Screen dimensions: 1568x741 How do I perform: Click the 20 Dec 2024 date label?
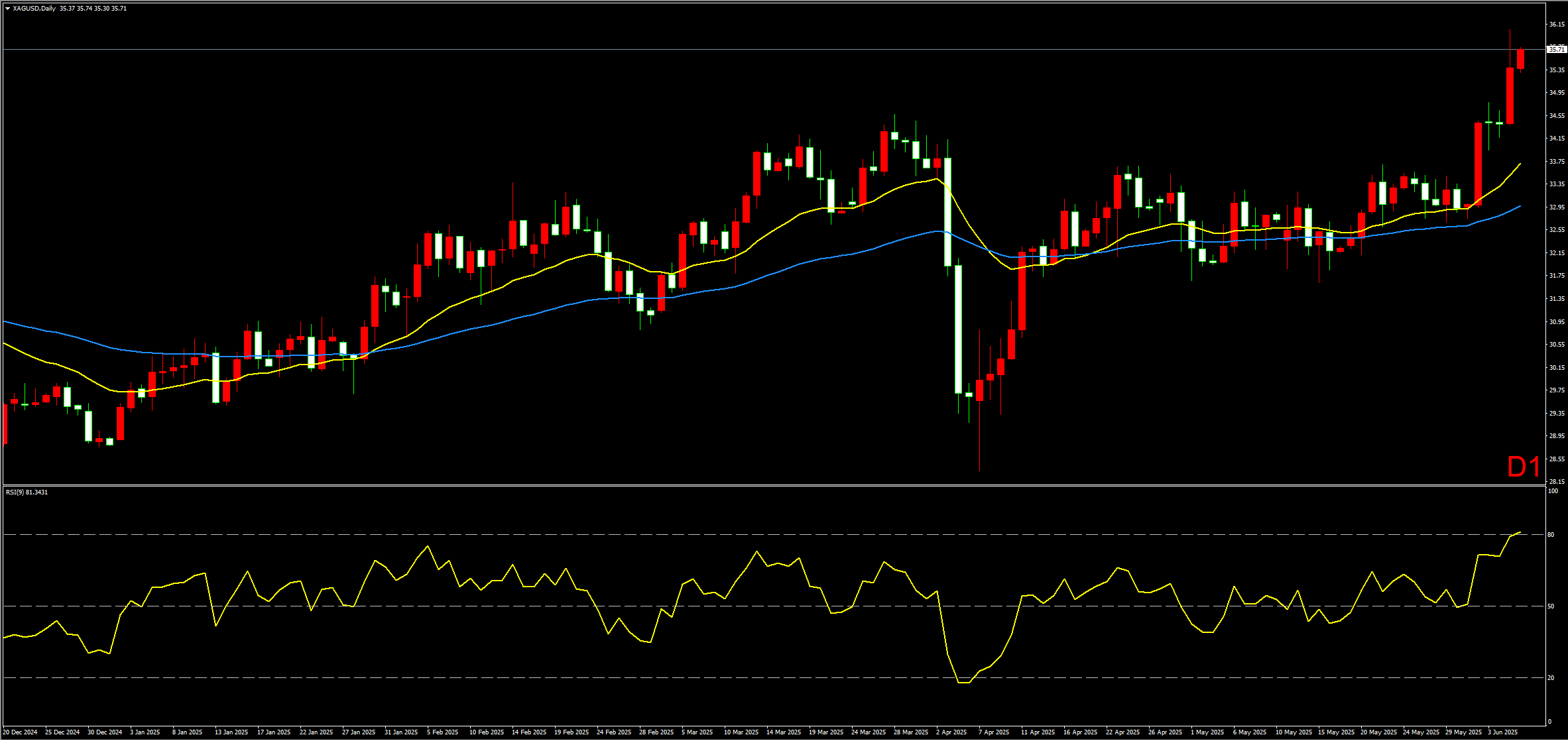pyautogui.click(x=20, y=732)
